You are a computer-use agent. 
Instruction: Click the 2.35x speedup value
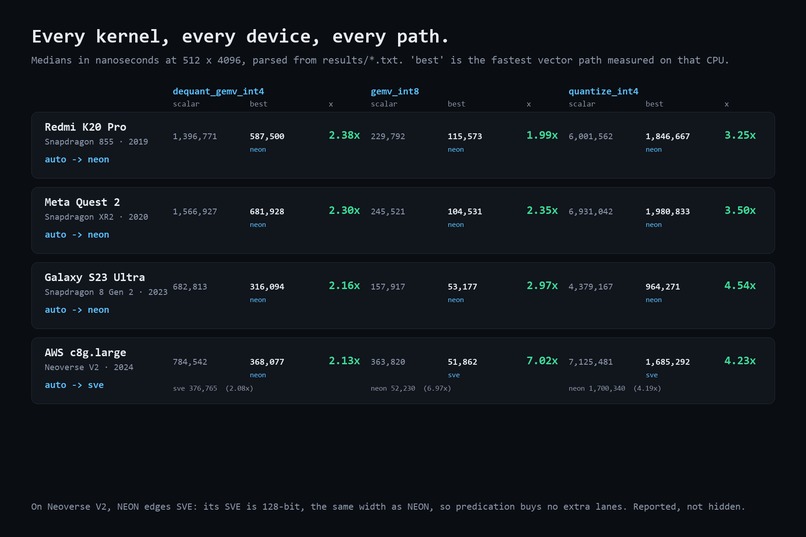[542, 210]
